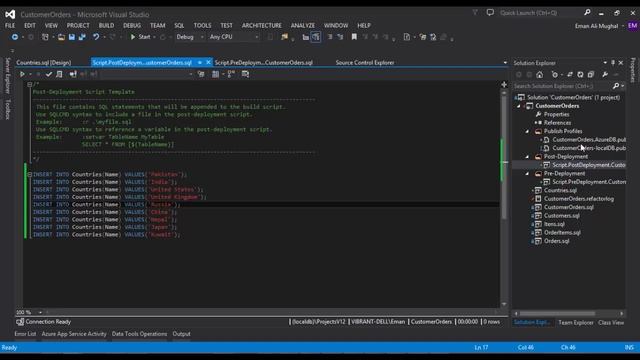
Task: Click the Save All icon
Action: [82, 37]
